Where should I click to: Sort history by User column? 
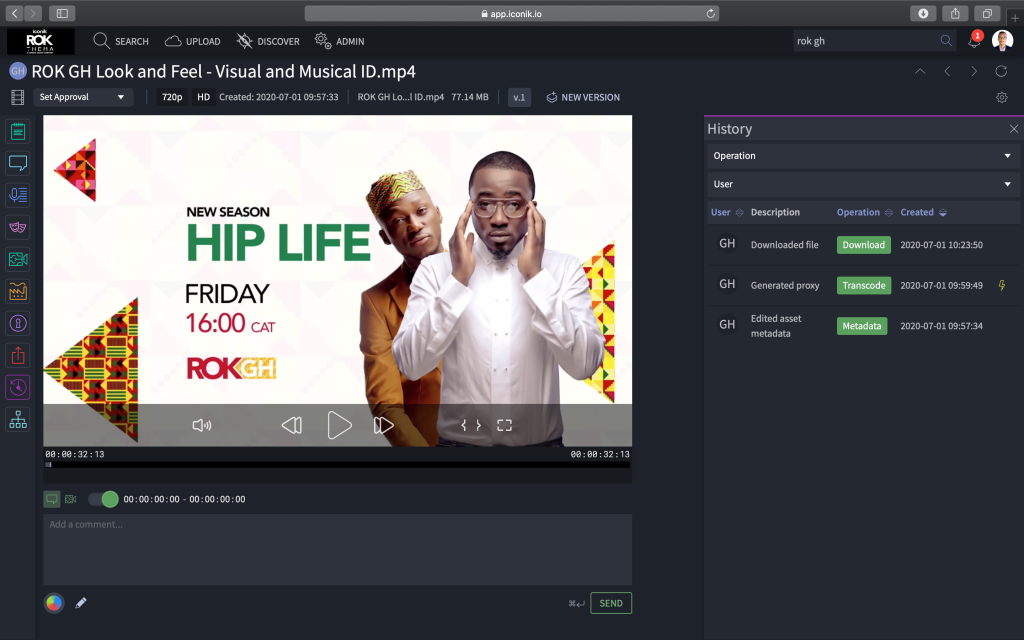tap(726, 212)
